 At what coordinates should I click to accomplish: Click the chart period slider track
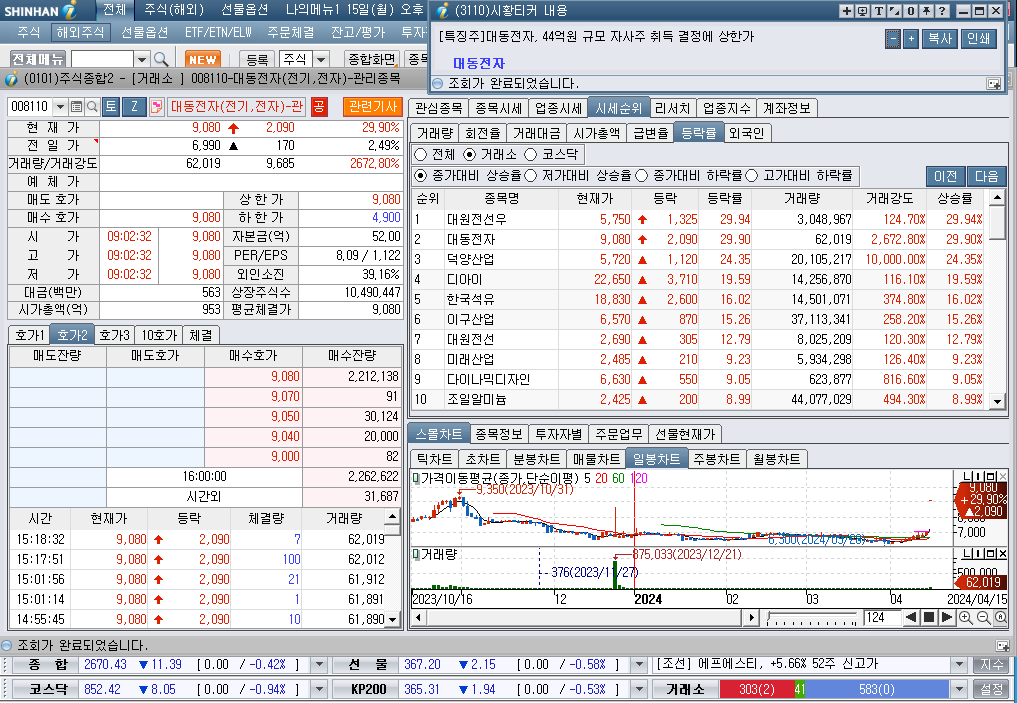[x=812, y=618]
